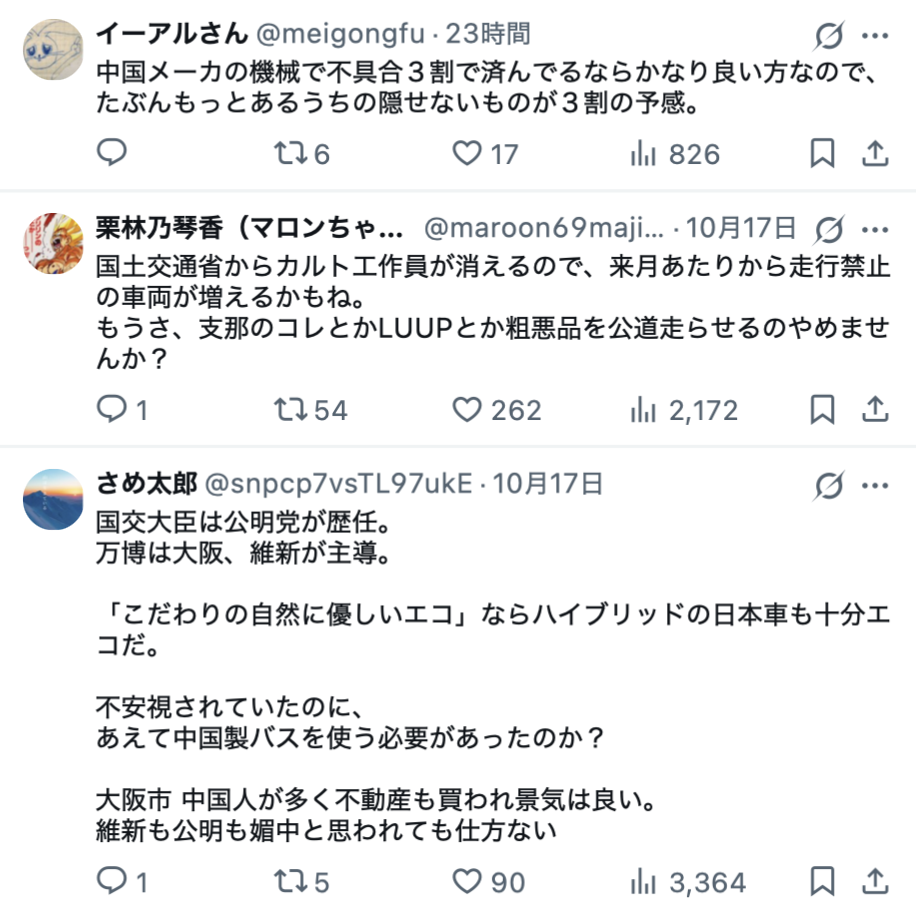Open さめ太郎's profile avatar

[x=52, y=499]
